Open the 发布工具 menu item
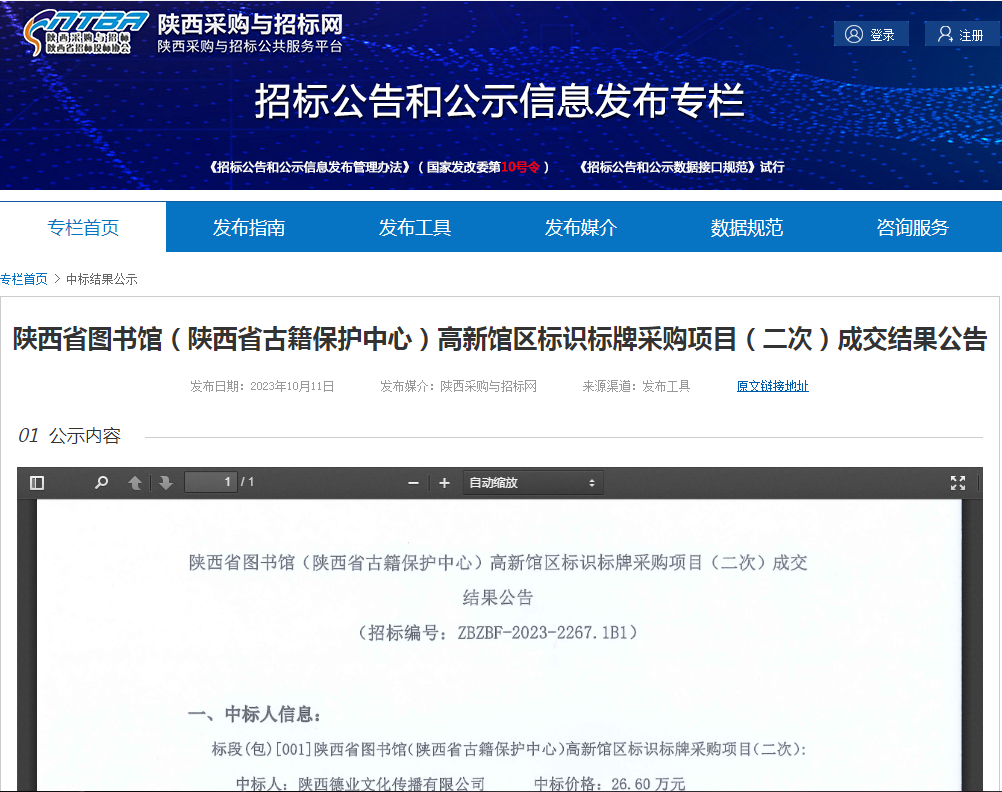The width and height of the screenshot is (1002, 792). point(415,228)
